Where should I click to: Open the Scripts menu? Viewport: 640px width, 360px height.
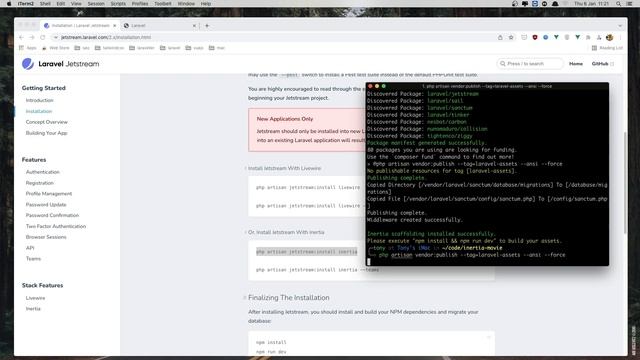118,4
